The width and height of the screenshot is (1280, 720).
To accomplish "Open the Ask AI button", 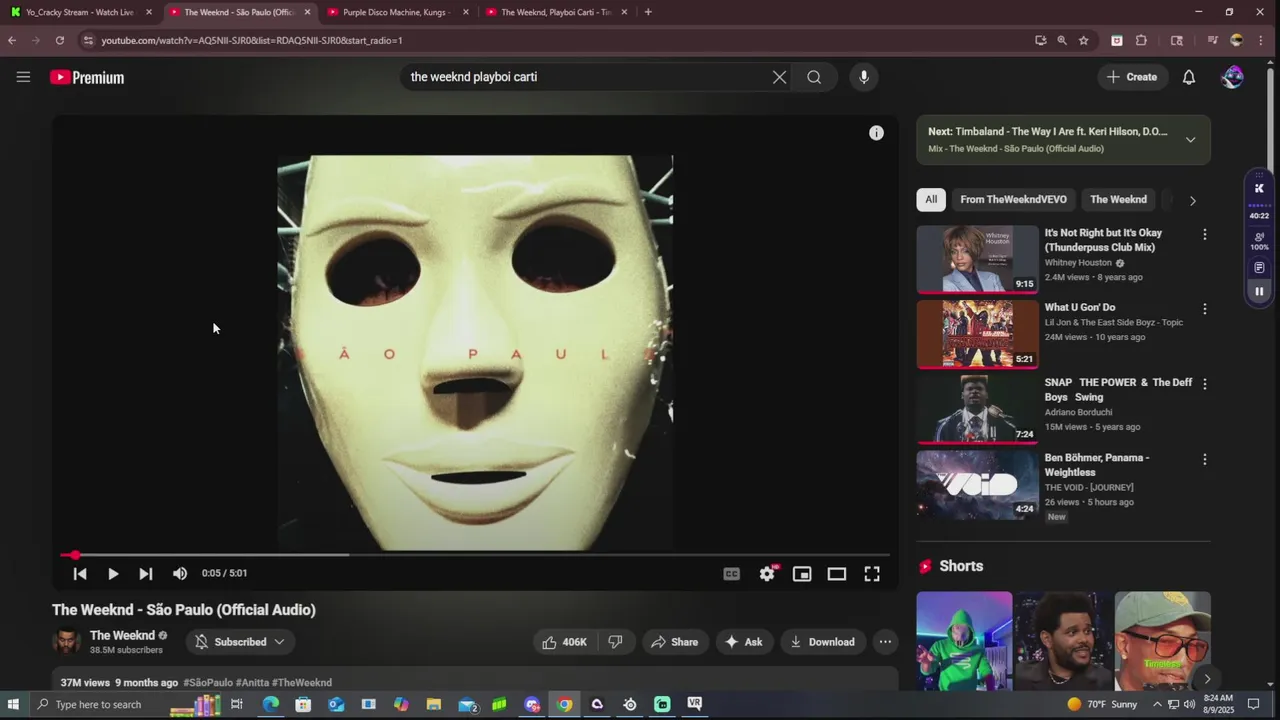I will pyautogui.click(x=744, y=642).
